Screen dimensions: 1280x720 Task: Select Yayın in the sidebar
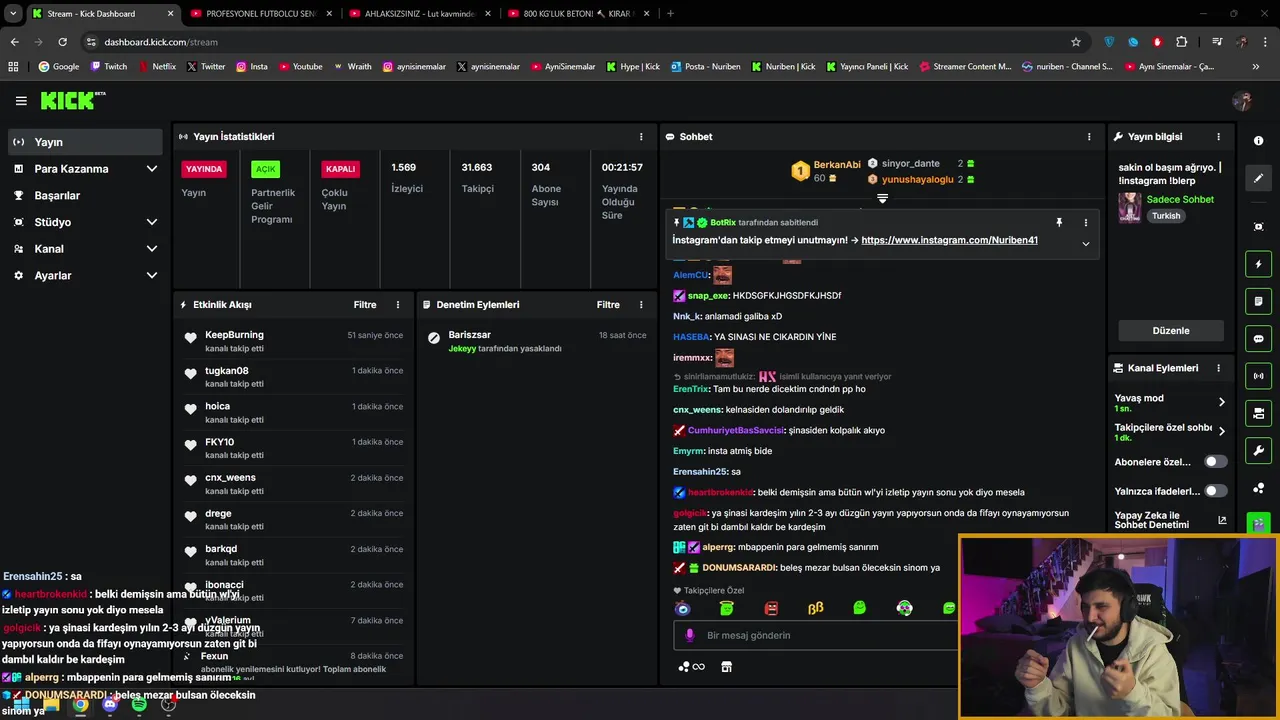click(x=85, y=142)
